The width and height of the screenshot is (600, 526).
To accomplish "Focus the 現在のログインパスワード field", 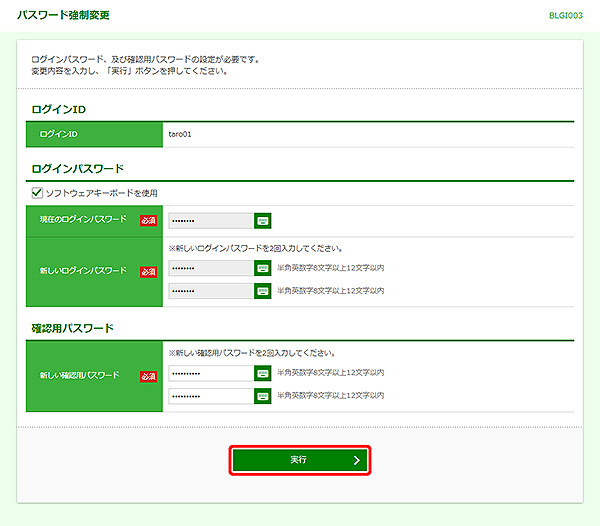I will [x=211, y=221].
